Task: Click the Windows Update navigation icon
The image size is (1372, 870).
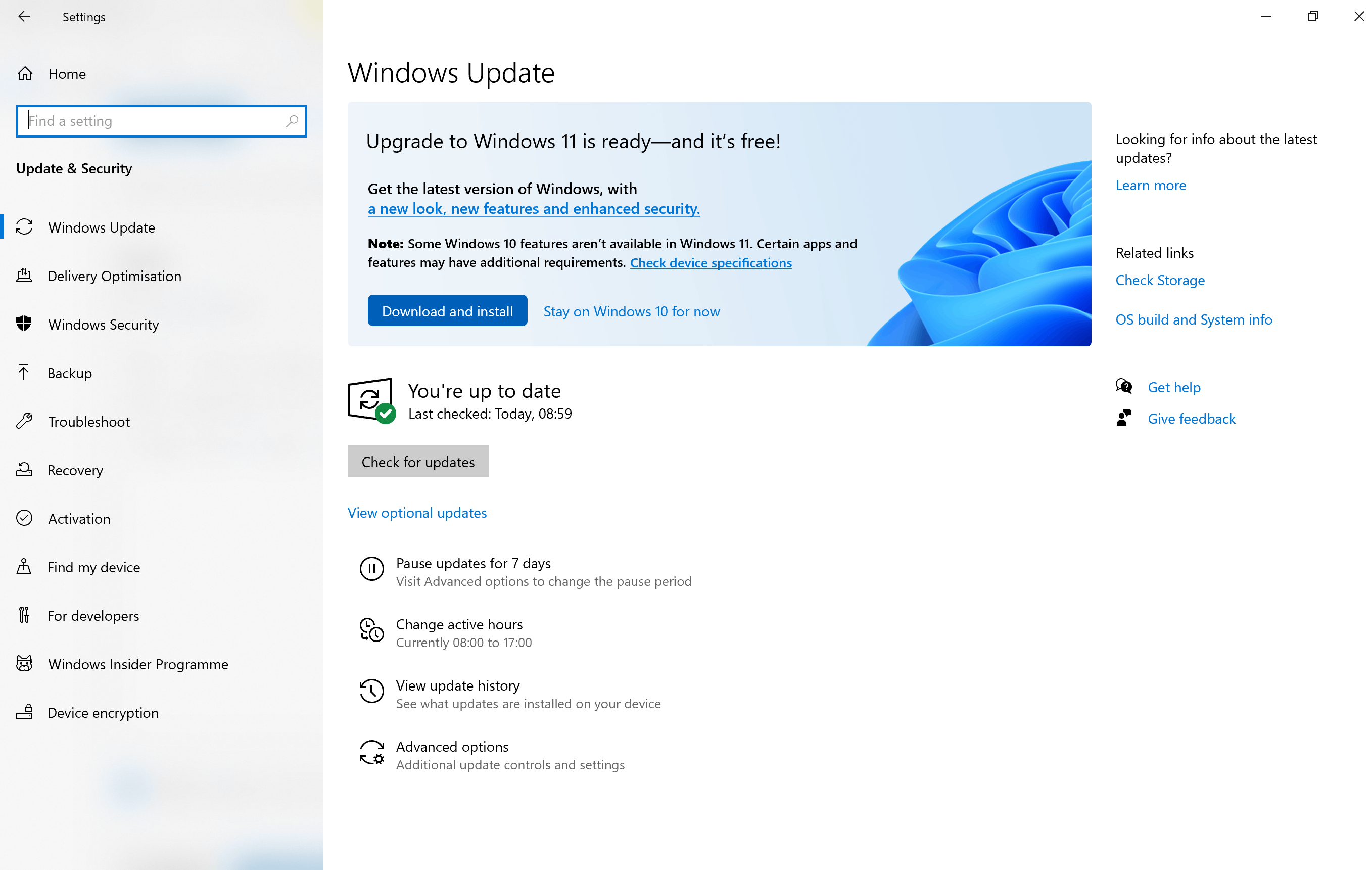Action: [26, 227]
